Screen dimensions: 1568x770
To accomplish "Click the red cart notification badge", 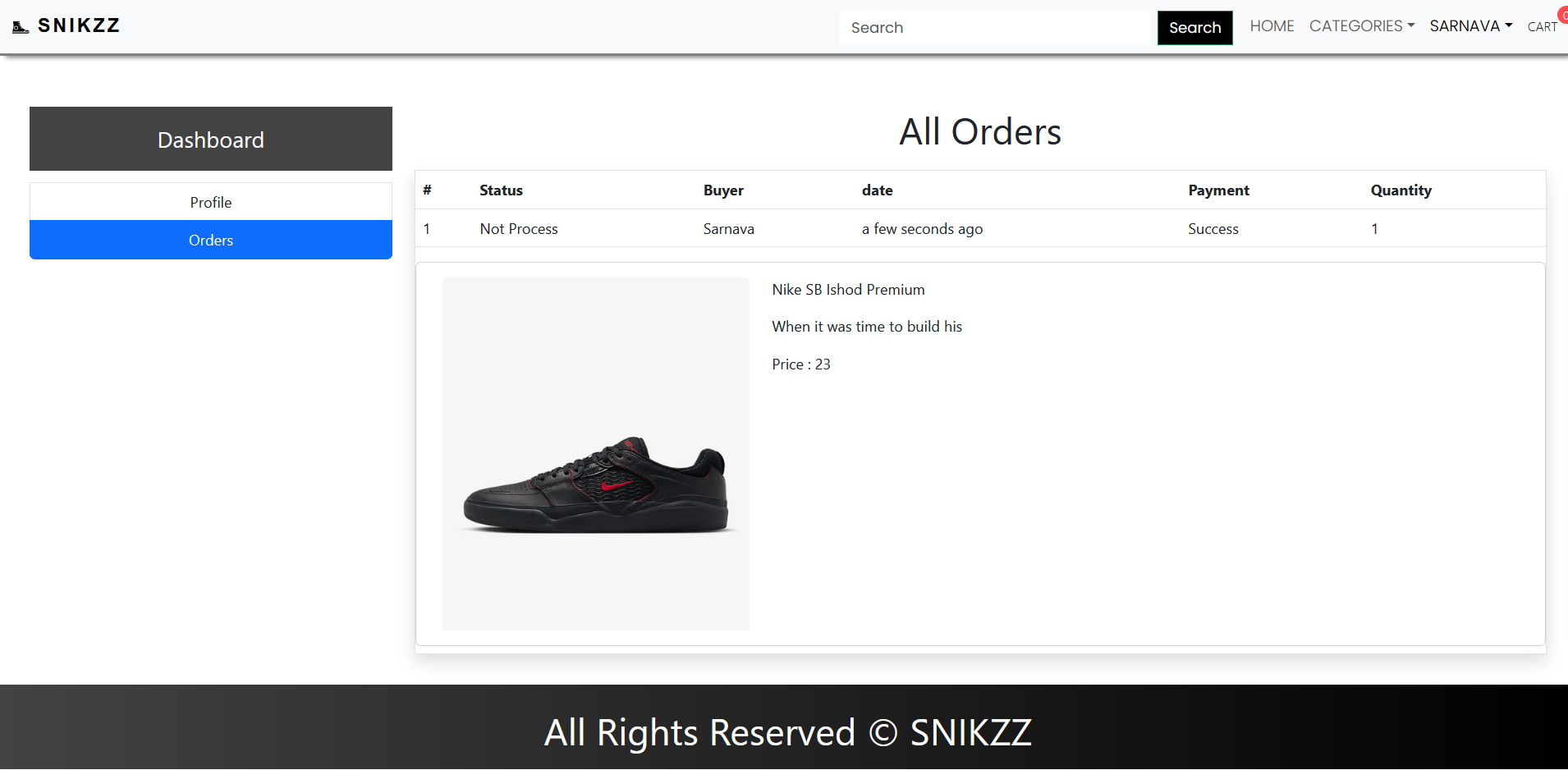I will [x=1563, y=14].
